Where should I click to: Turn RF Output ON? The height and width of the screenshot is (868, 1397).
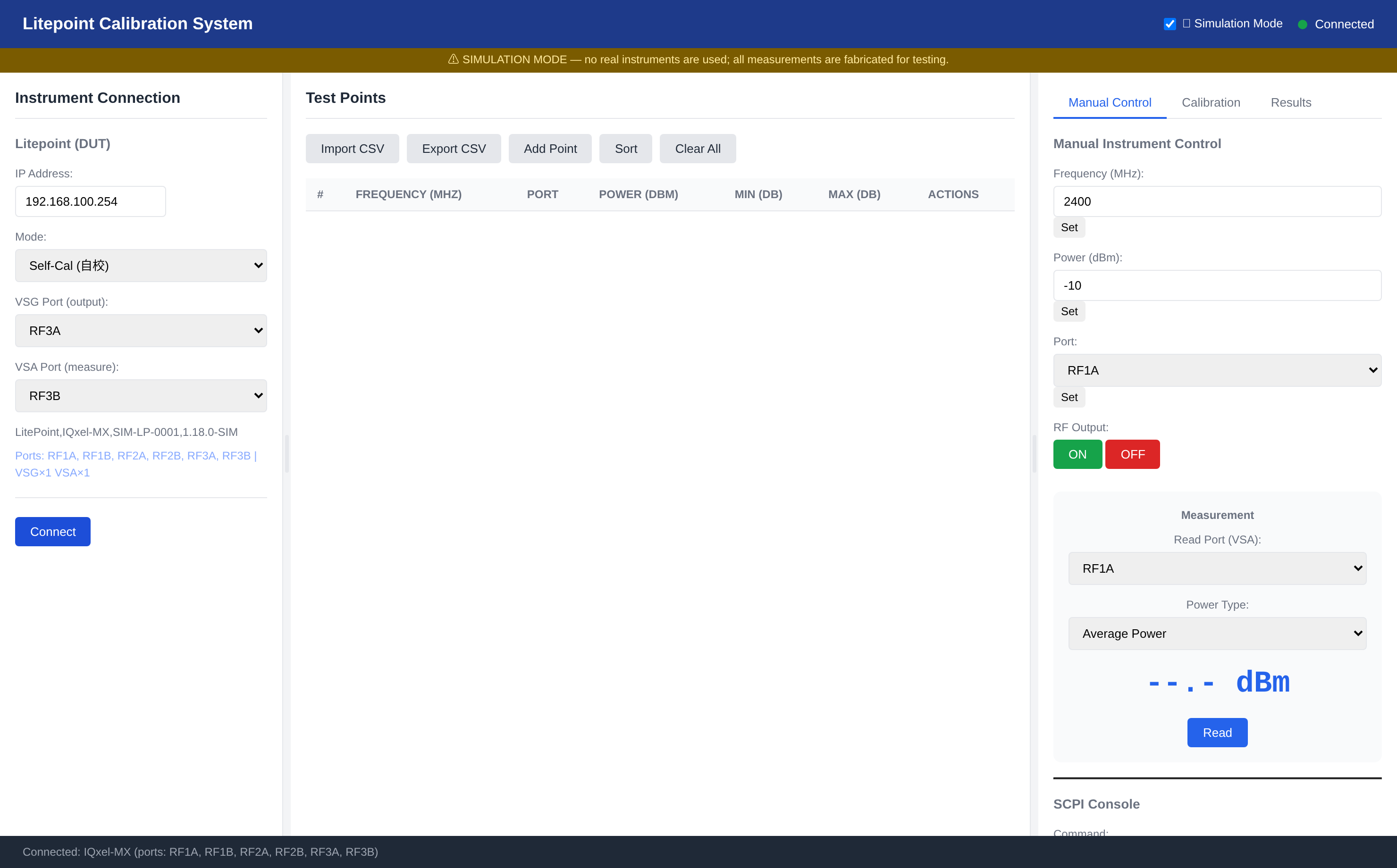(1077, 455)
